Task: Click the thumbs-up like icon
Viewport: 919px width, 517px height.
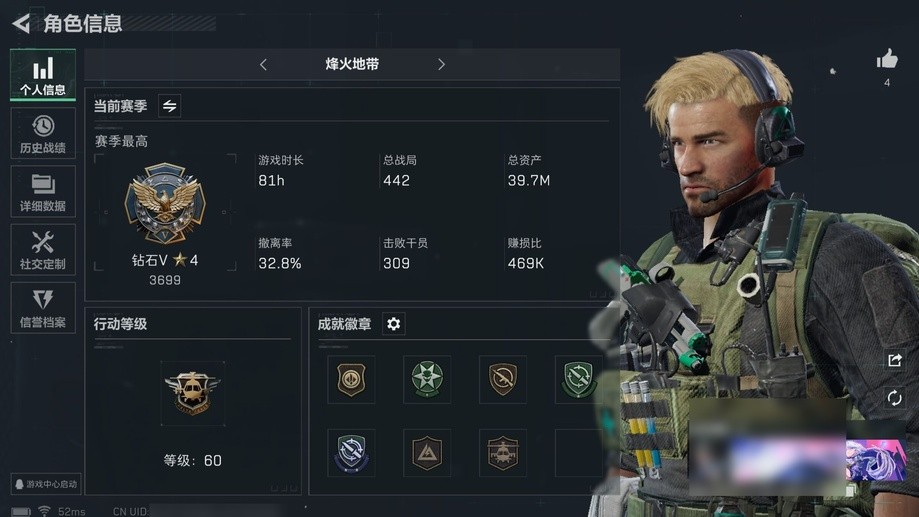Action: [x=887, y=59]
